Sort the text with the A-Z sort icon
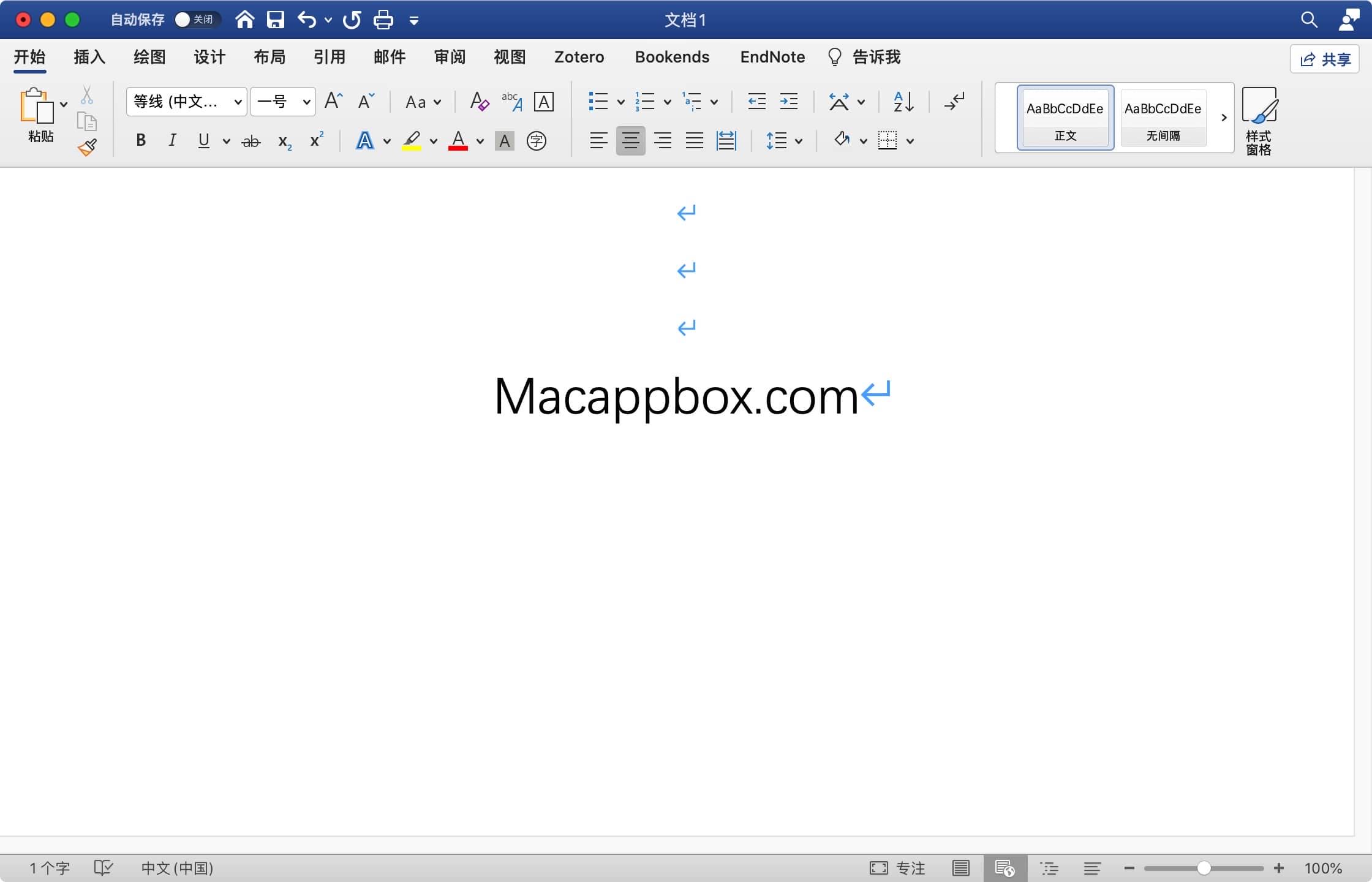This screenshot has width=1372, height=882. tap(902, 102)
